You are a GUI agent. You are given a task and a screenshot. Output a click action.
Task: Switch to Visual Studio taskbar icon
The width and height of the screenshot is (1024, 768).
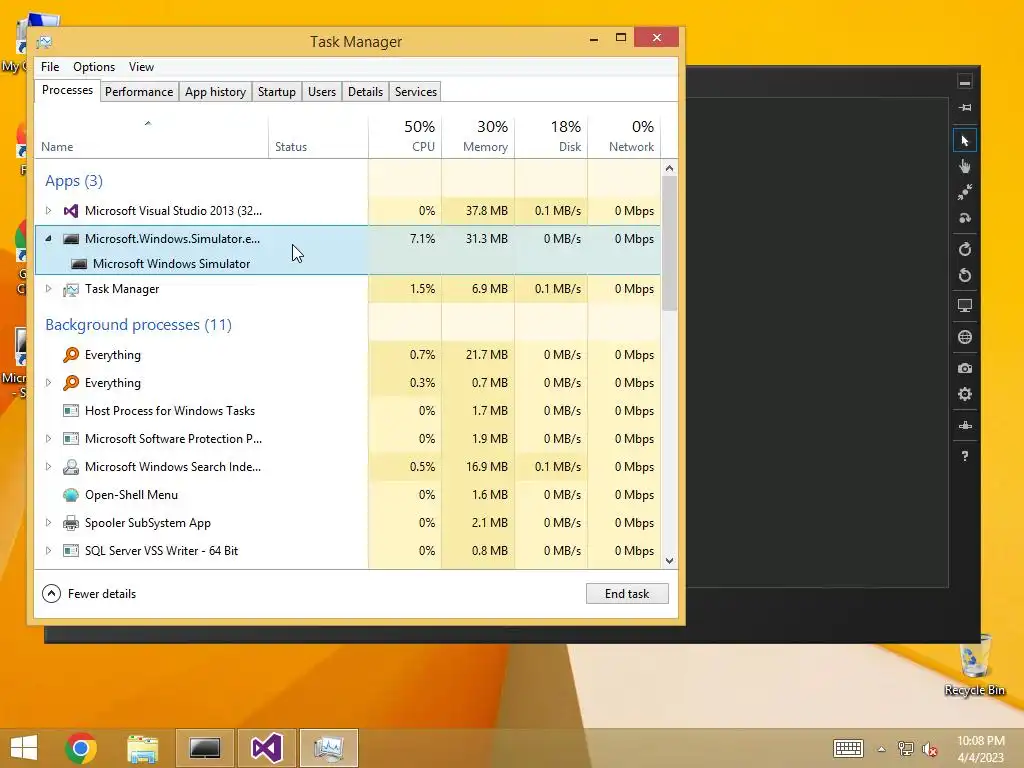pos(266,748)
